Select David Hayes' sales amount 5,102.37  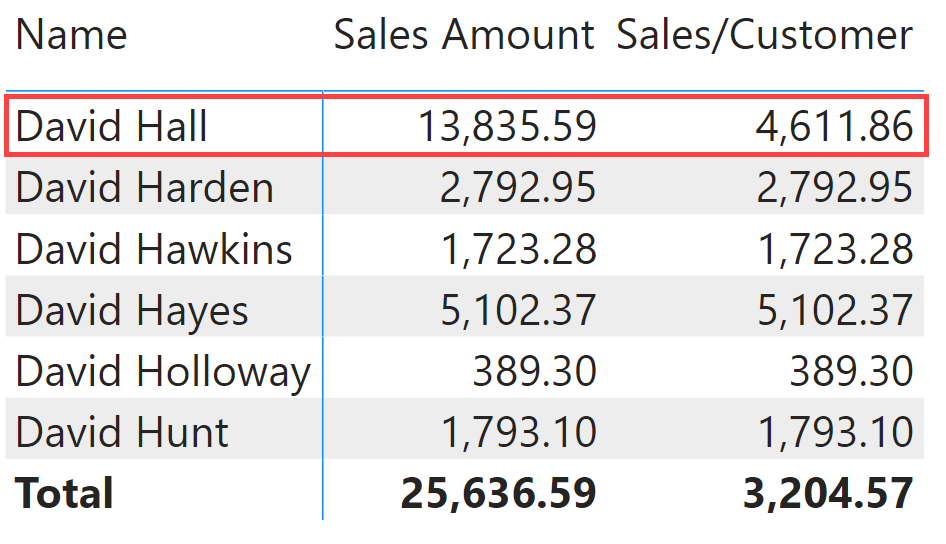click(x=518, y=311)
